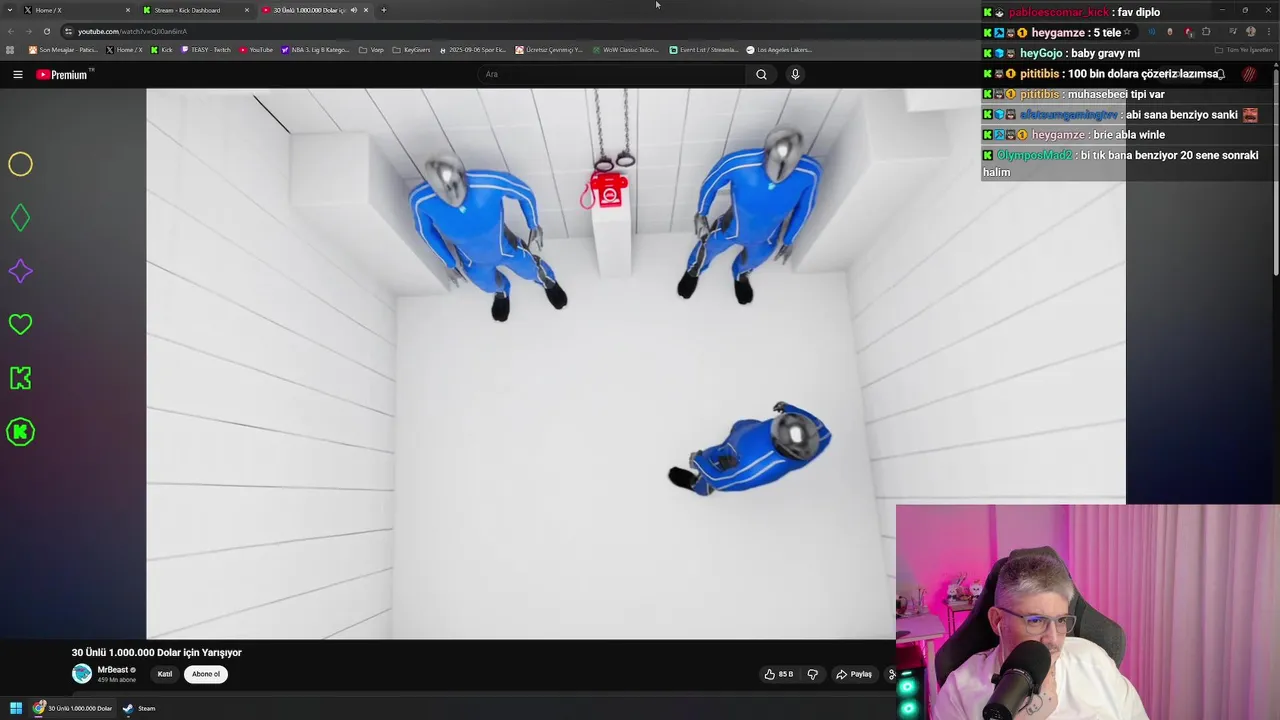Open the 2025-09-06 Spor Ek bookmark
1280x720 pixels.
(473, 50)
